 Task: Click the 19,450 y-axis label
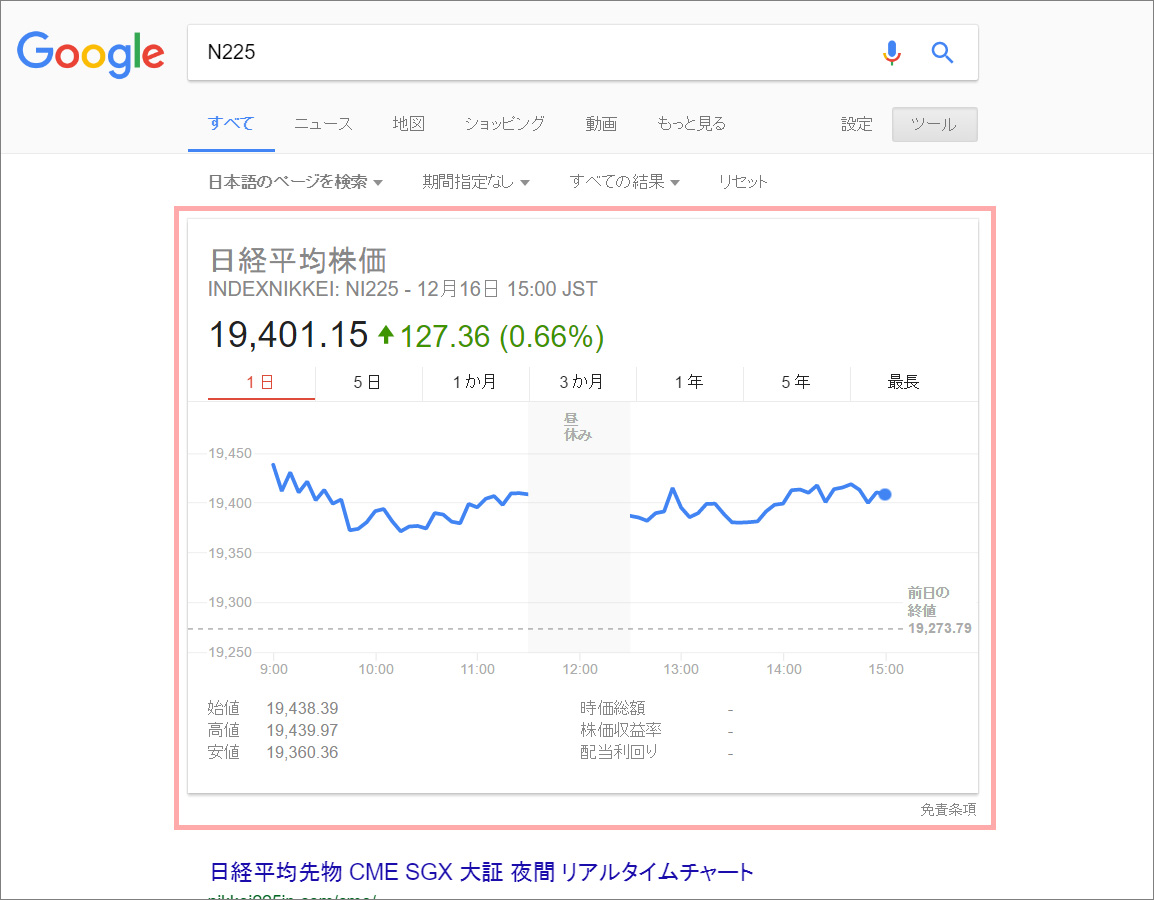pos(230,453)
